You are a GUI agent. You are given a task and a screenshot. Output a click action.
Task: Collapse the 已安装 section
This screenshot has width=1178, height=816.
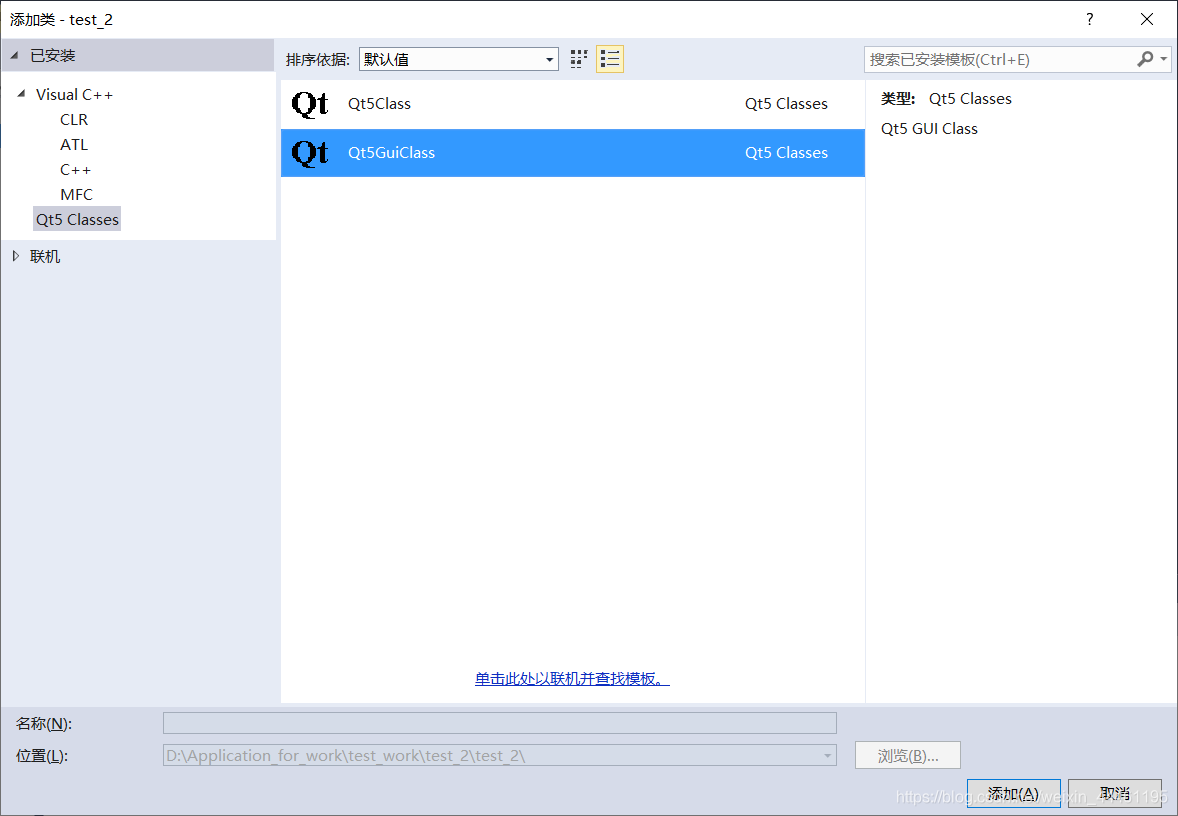(14, 56)
